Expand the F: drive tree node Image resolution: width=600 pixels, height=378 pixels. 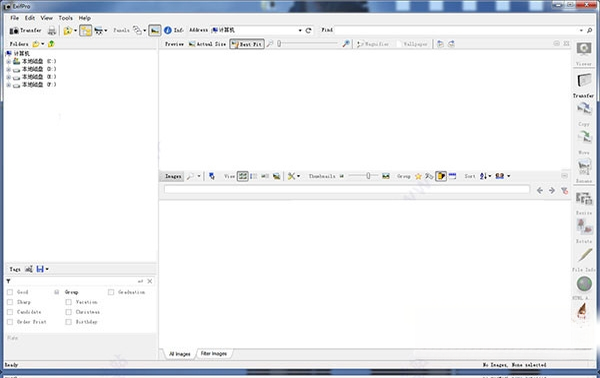(8, 85)
